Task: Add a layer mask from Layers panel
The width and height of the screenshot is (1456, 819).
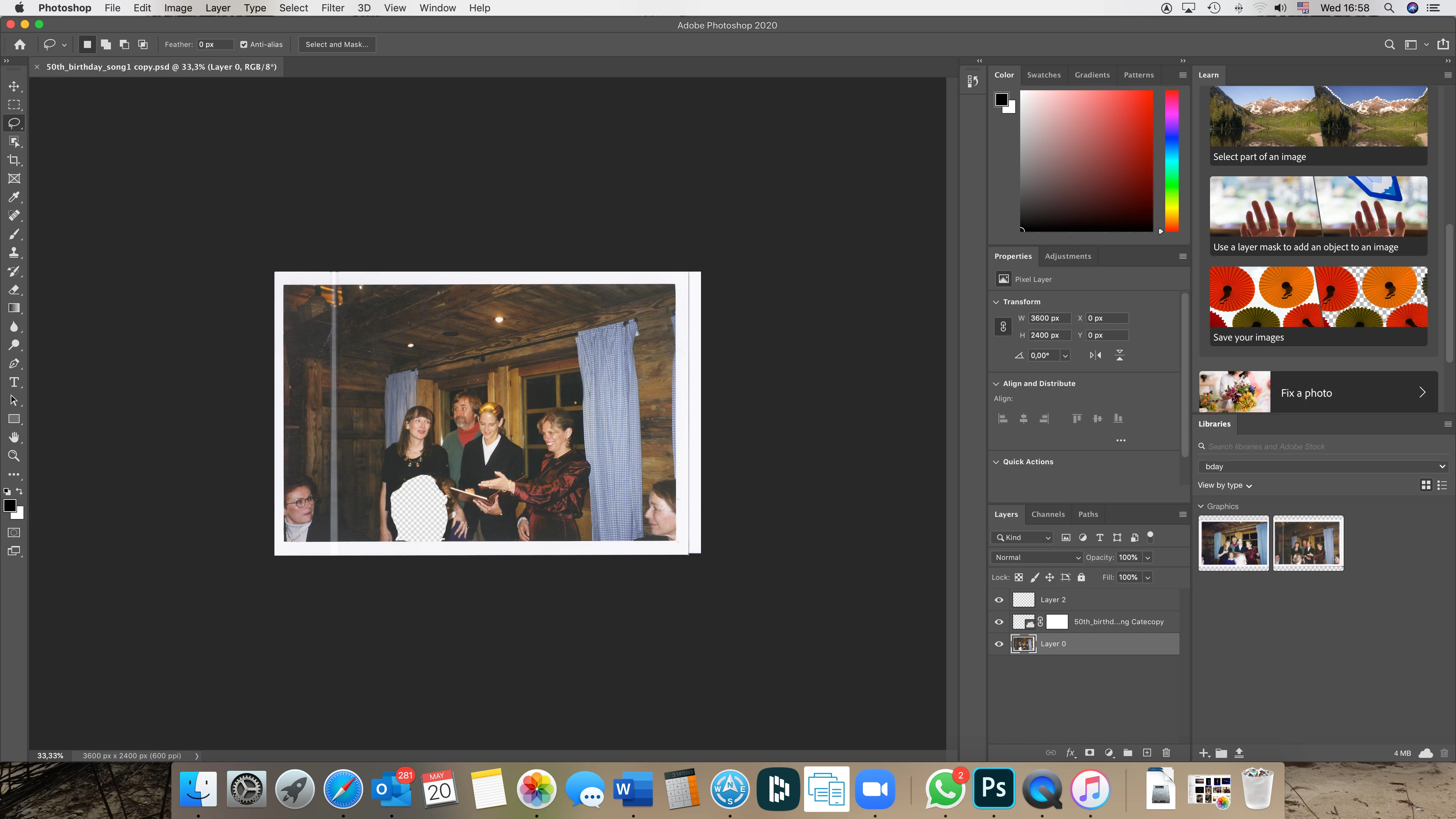Action: click(x=1090, y=752)
